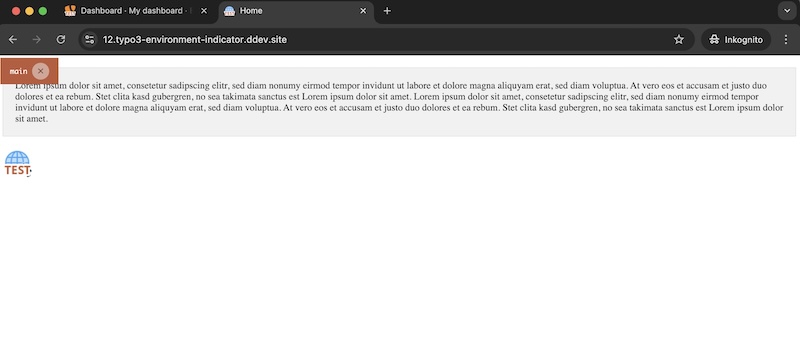Viewport: 800px width, 363px height.
Task: Dismiss the main environment indicator badge
Action: [x=40, y=71]
